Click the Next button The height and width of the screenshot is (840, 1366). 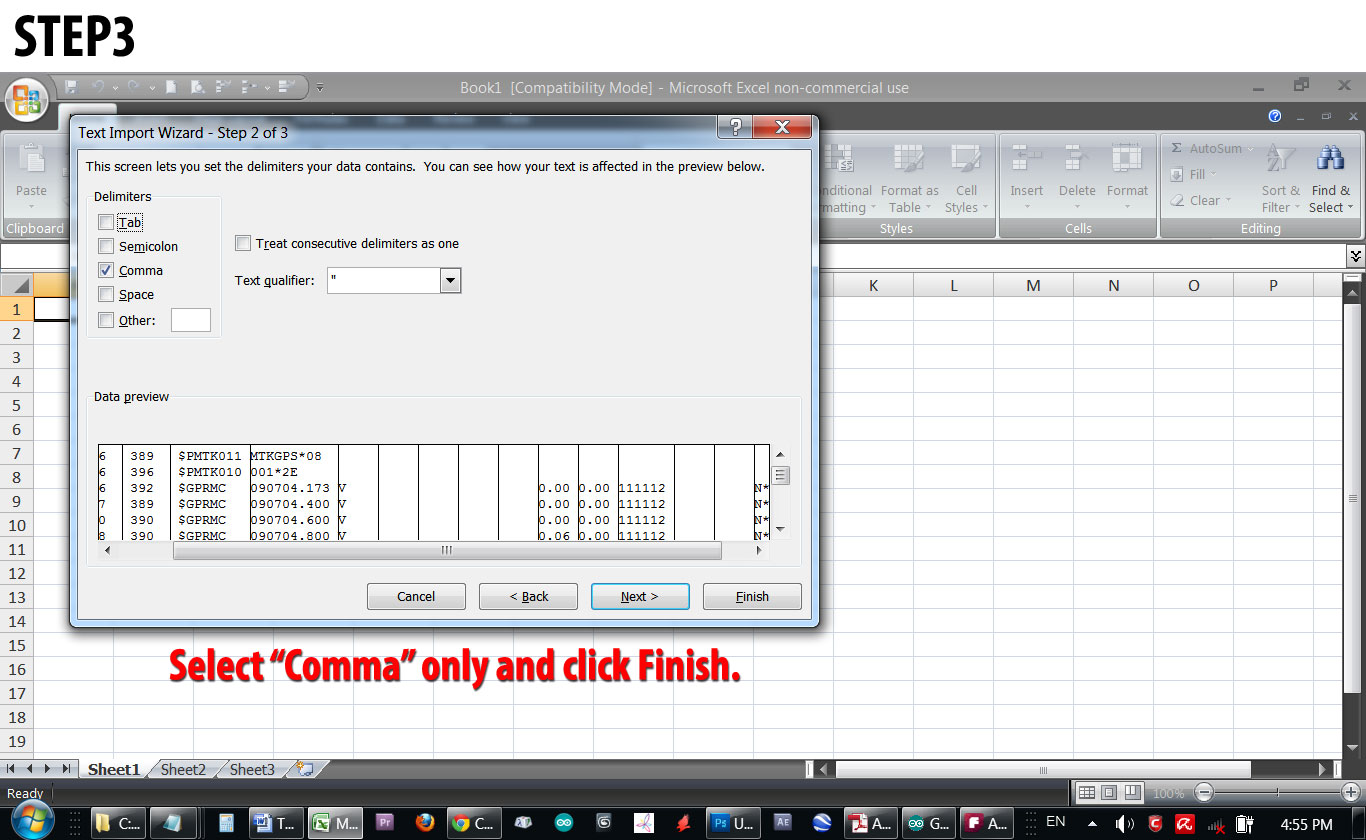point(639,596)
